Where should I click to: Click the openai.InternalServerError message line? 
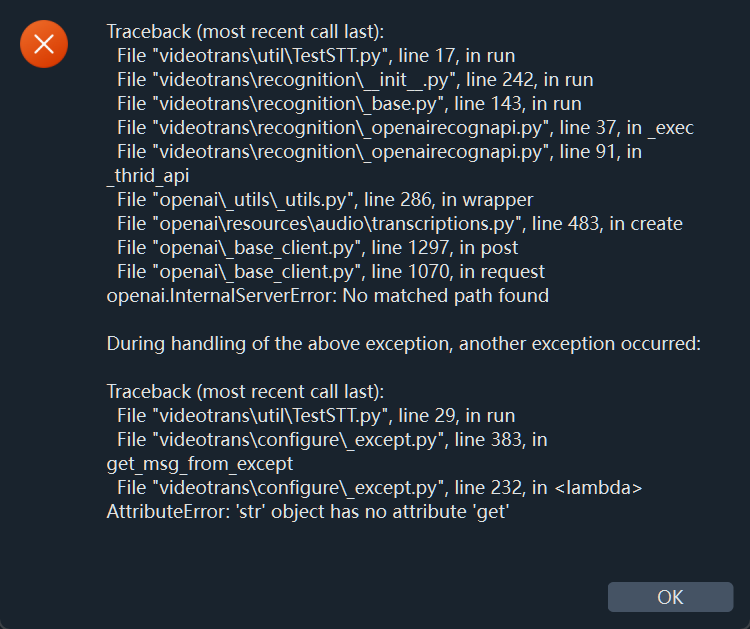click(x=328, y=295)
